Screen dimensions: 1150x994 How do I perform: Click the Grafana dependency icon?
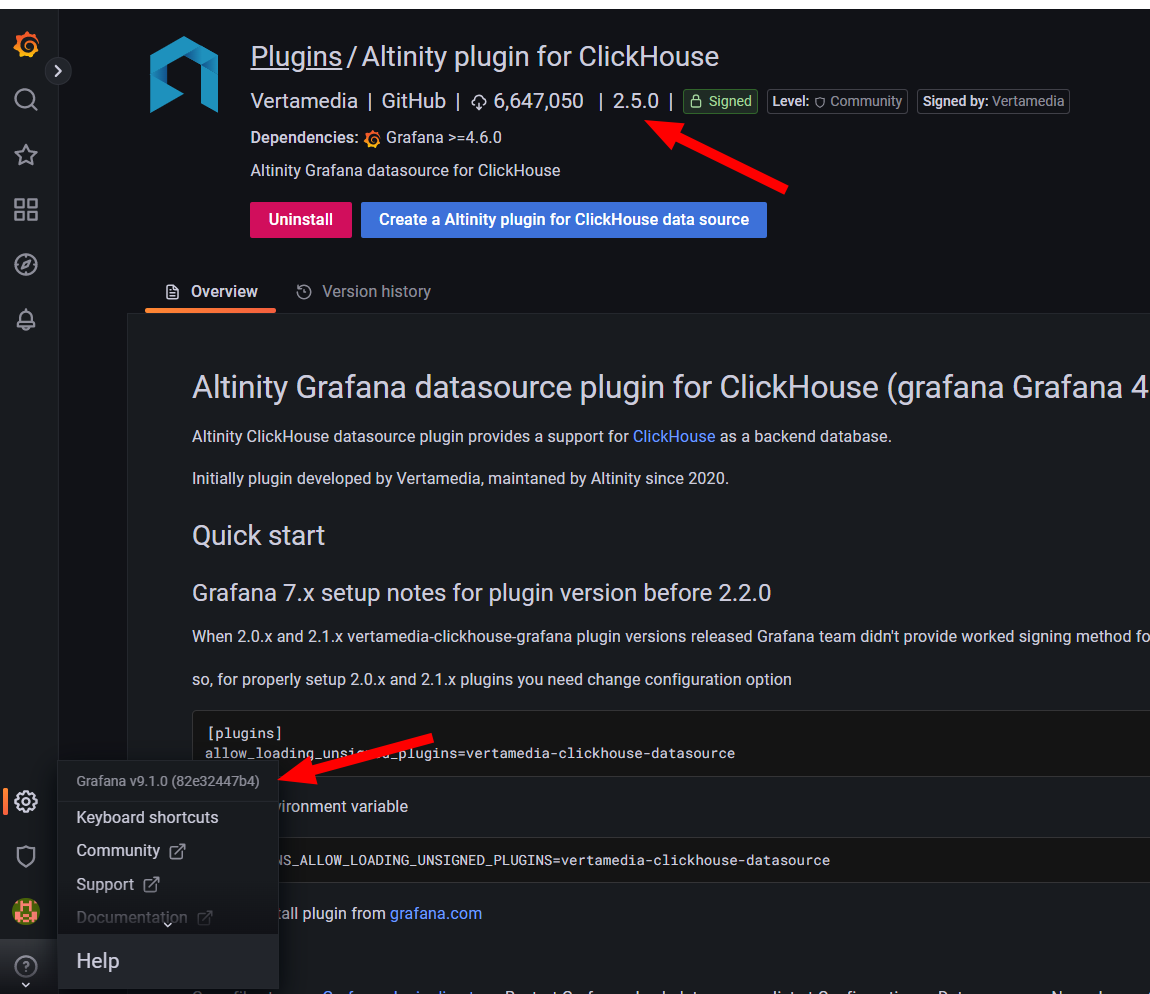point(373,139)
